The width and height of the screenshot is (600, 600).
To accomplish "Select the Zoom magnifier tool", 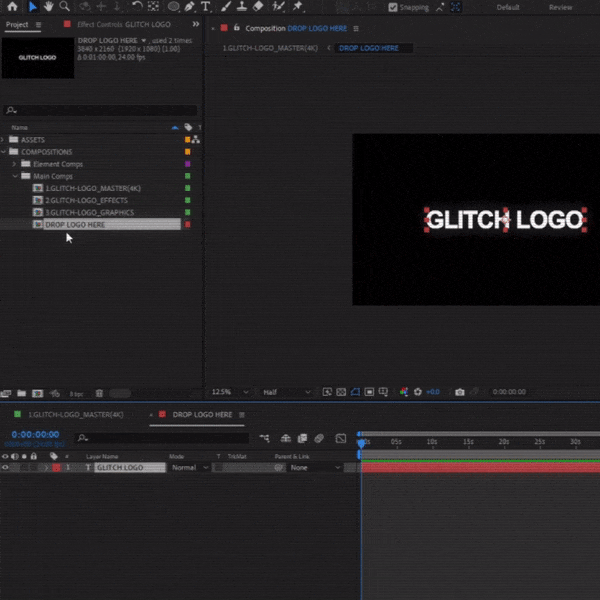I will click(64, 7).
